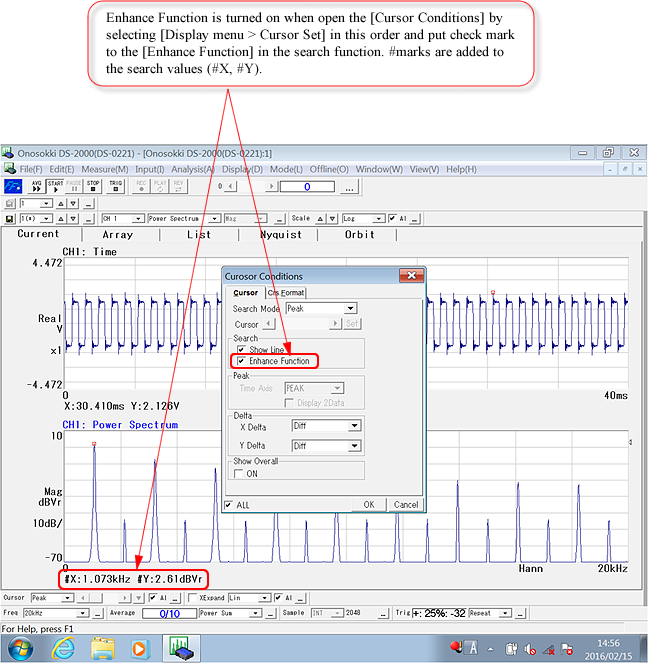The image size is (648, 663).
Task: Click the TRIG trigger button
Action: (x=115, y=186)
